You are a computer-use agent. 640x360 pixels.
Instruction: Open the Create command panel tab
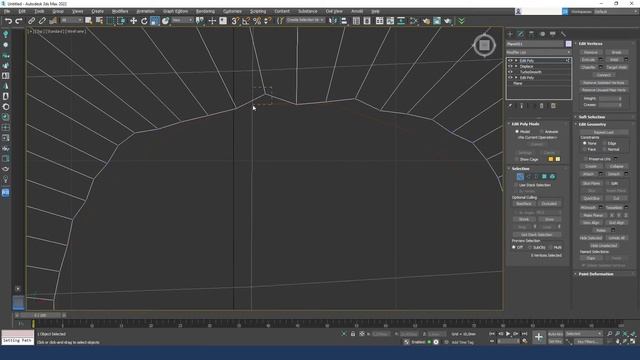point(510,34)
